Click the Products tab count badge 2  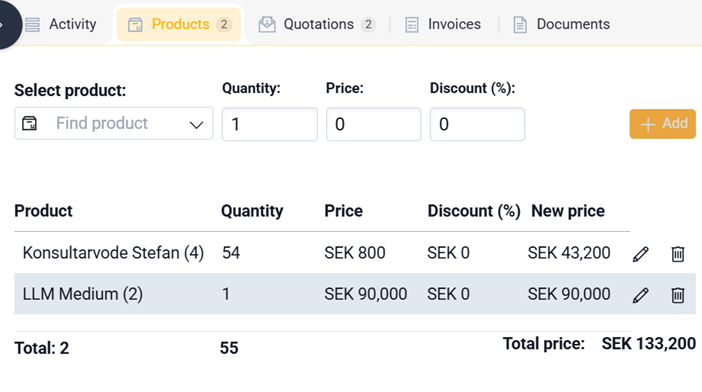223,24
